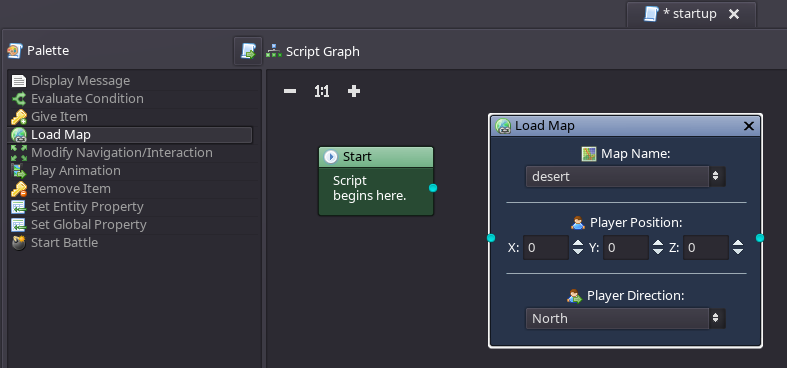787x368 pixels.
Task: Choose Evaluate Condition palette item
Action: [x=132, y=99]
